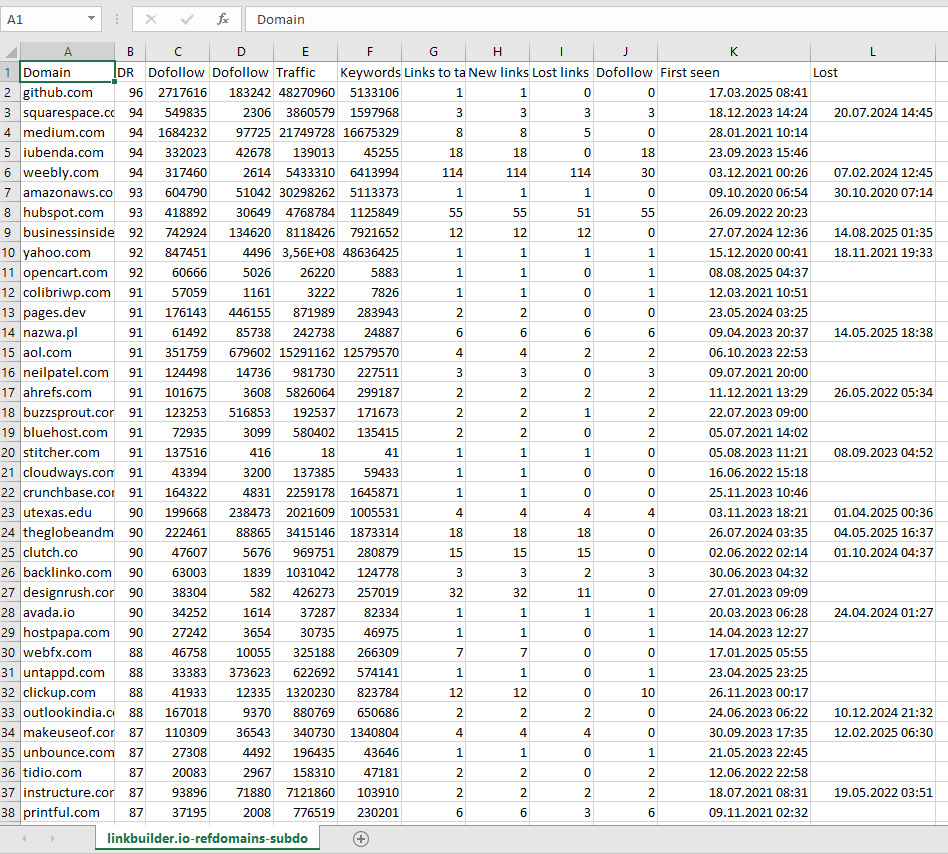Click the previous sheet navigation arrow

[25, 838]
